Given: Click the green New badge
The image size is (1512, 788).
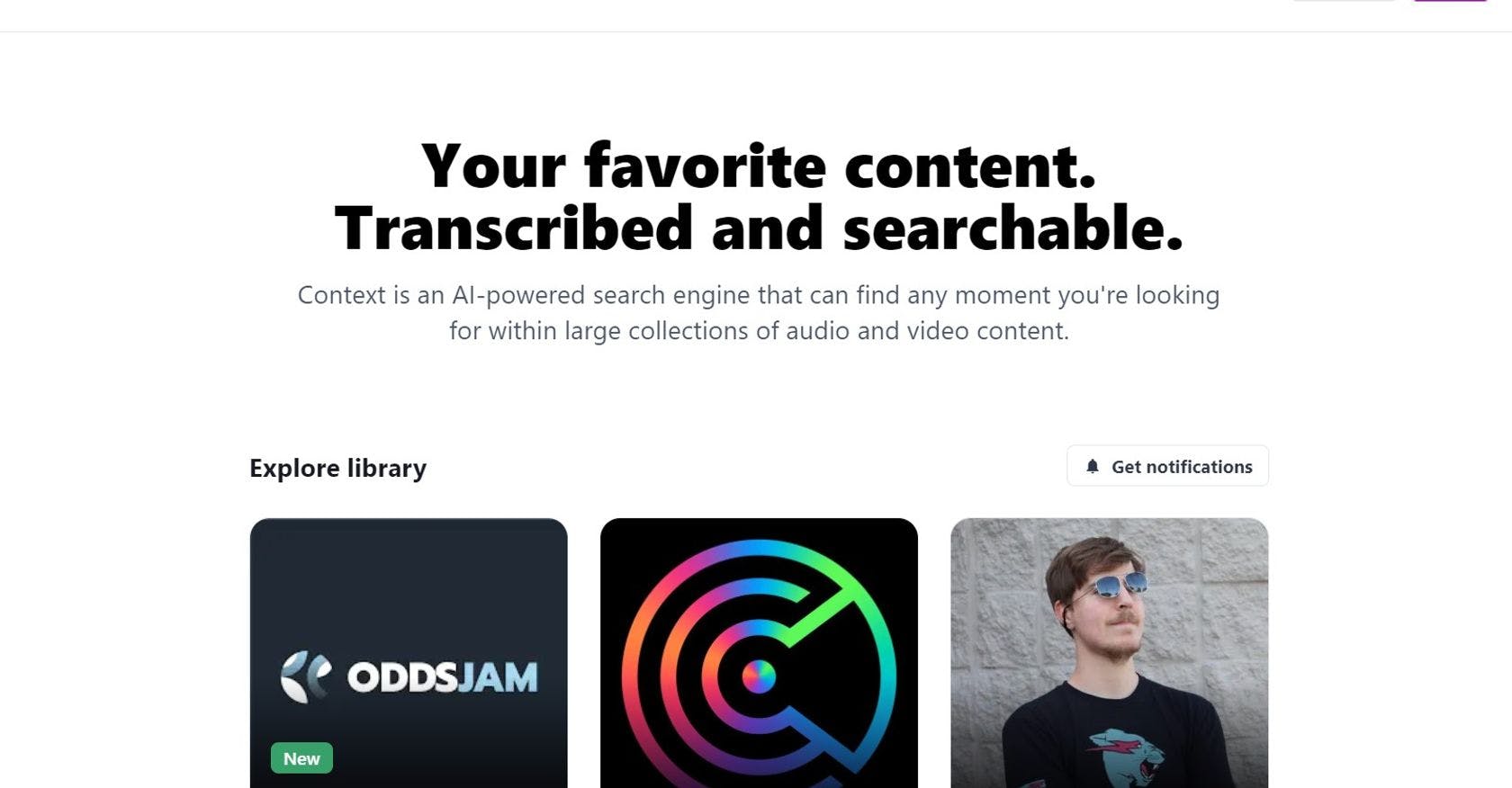Looking at the screenshot, I should click(301, 758).
